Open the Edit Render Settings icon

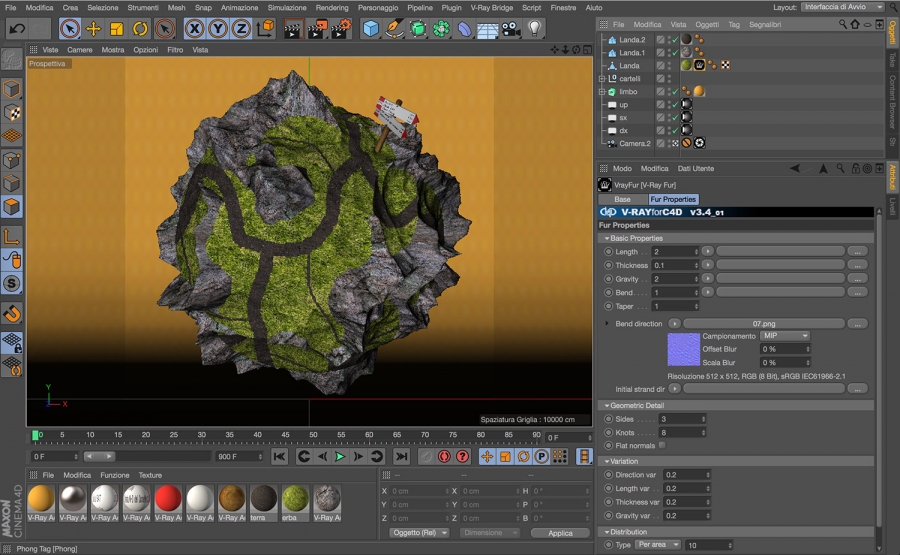pyautogui.click(x=342, y=29)
